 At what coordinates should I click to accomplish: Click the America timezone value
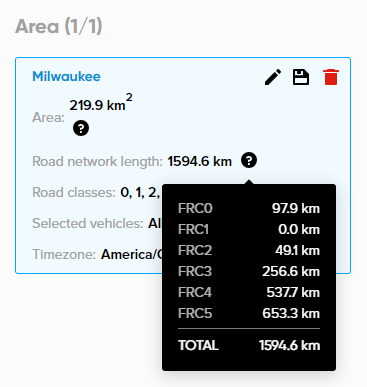point(131,255)
